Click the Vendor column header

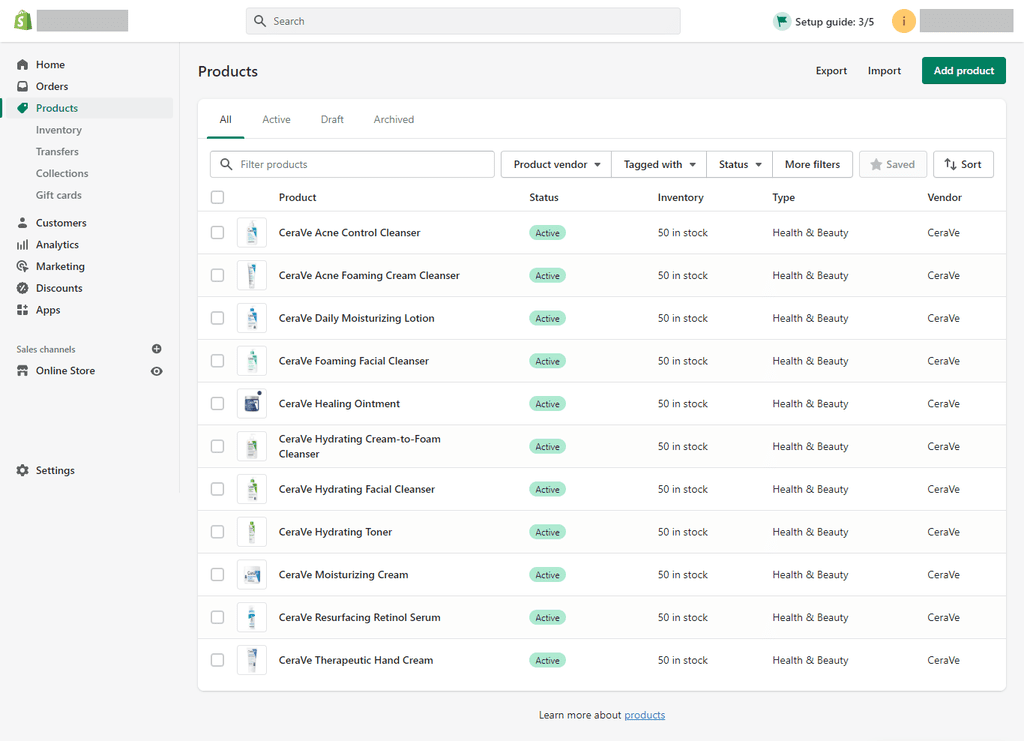point(944,197)
